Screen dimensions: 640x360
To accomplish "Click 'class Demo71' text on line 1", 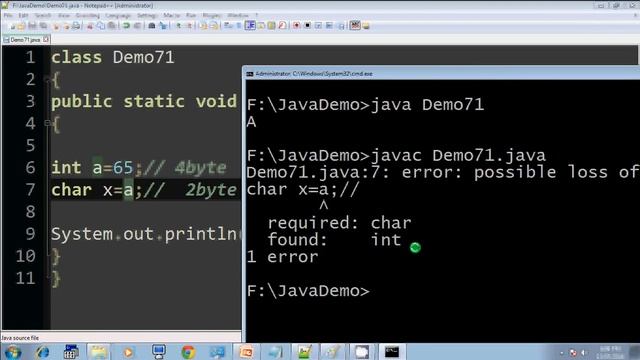I will [x=113, y=57].
